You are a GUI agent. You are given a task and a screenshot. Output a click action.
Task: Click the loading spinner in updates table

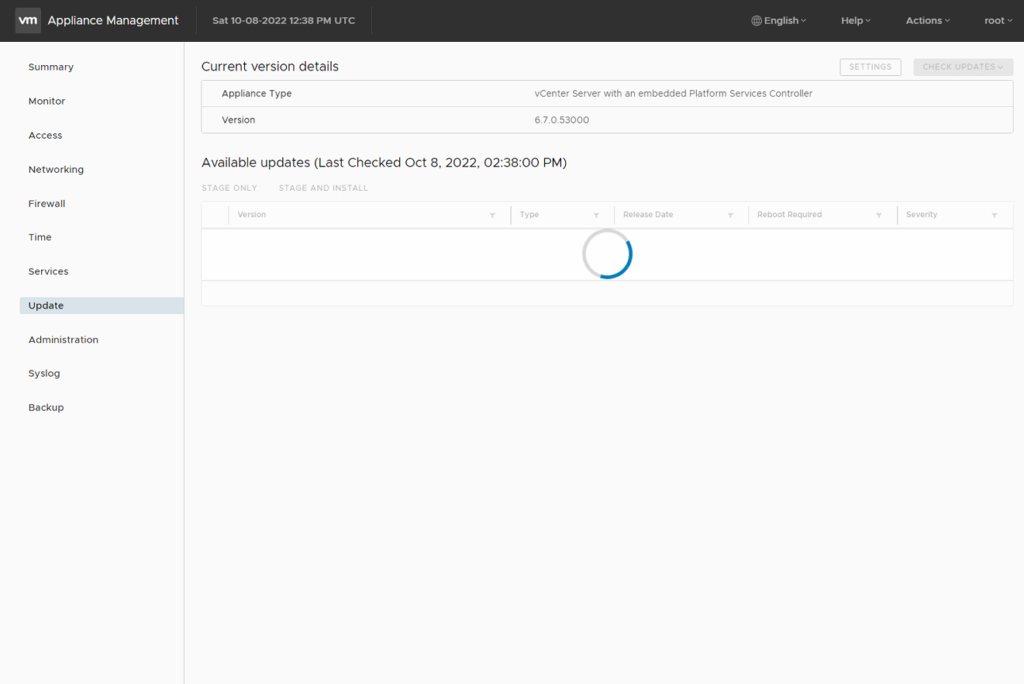[x=607, y=254]
